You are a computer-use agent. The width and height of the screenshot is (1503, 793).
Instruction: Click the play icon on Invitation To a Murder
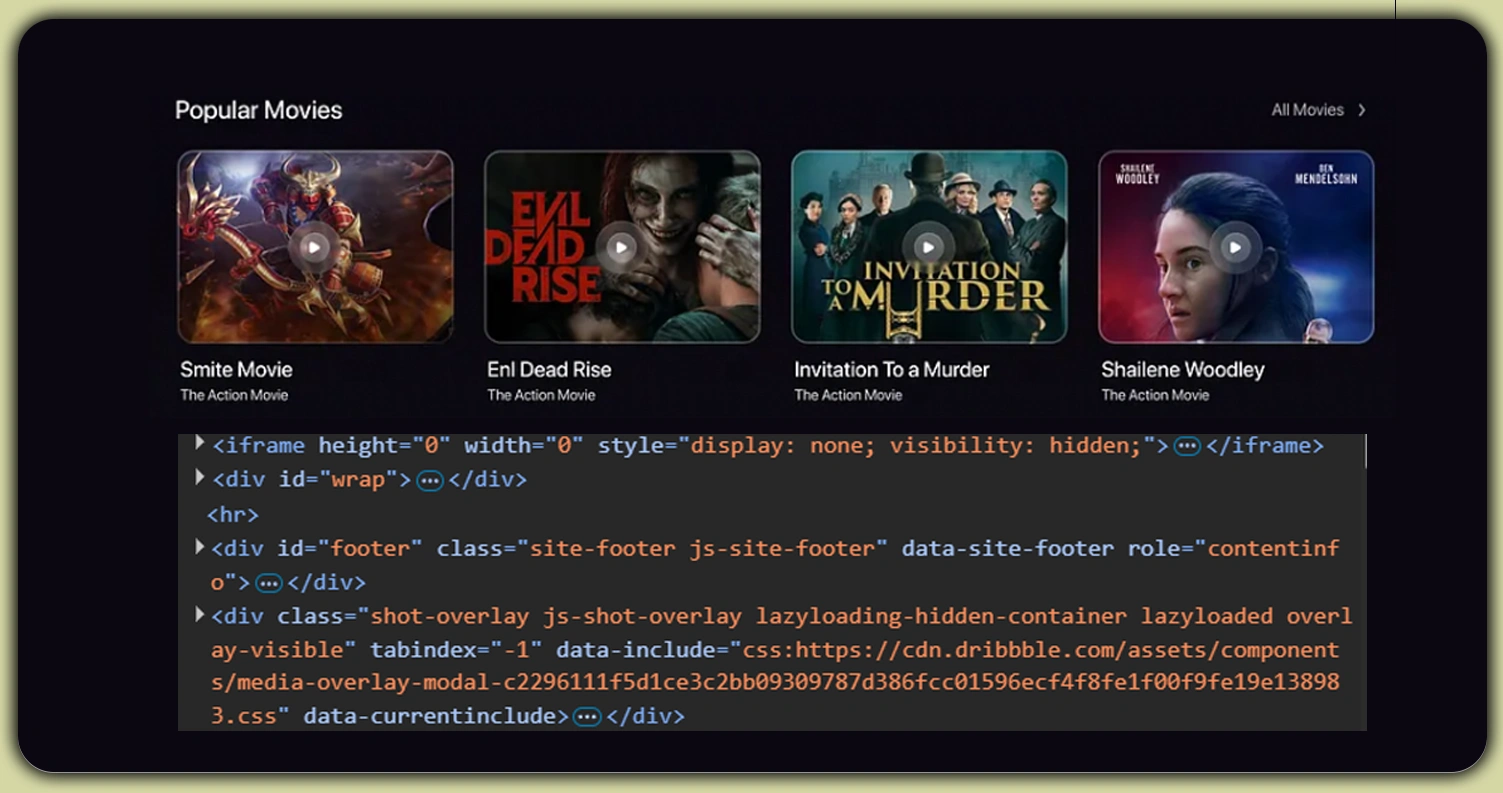[x=927, y=247]
